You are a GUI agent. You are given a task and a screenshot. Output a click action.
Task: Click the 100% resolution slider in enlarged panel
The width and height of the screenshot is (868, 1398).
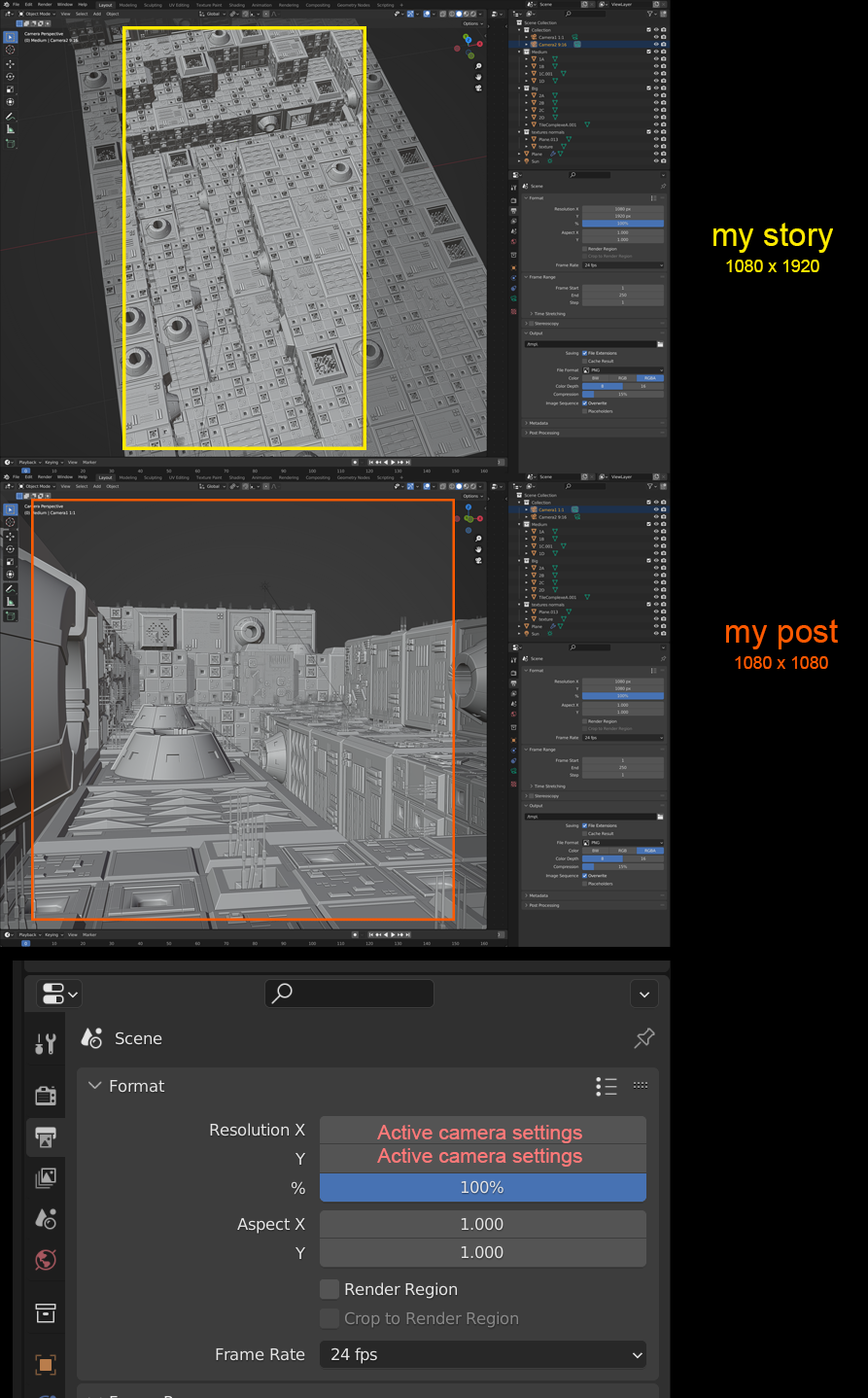pos(483,1187)
